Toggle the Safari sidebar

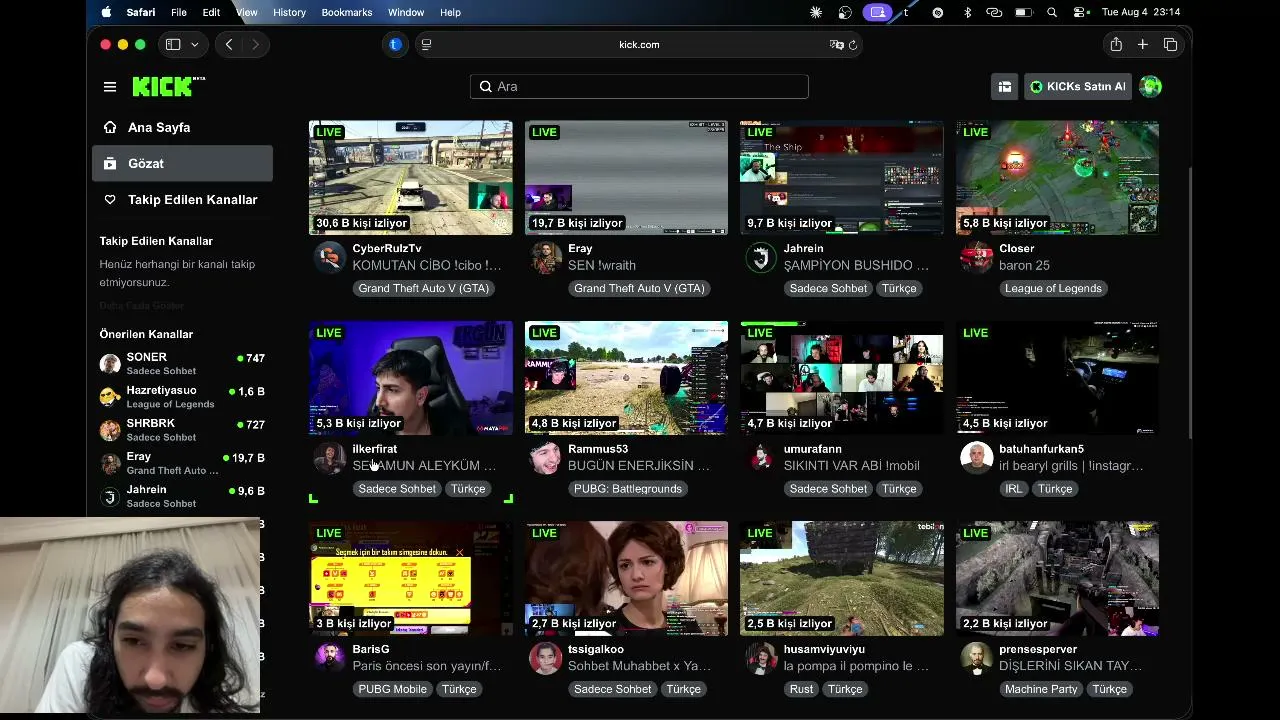pyautogui.click(x=173, y=44)
